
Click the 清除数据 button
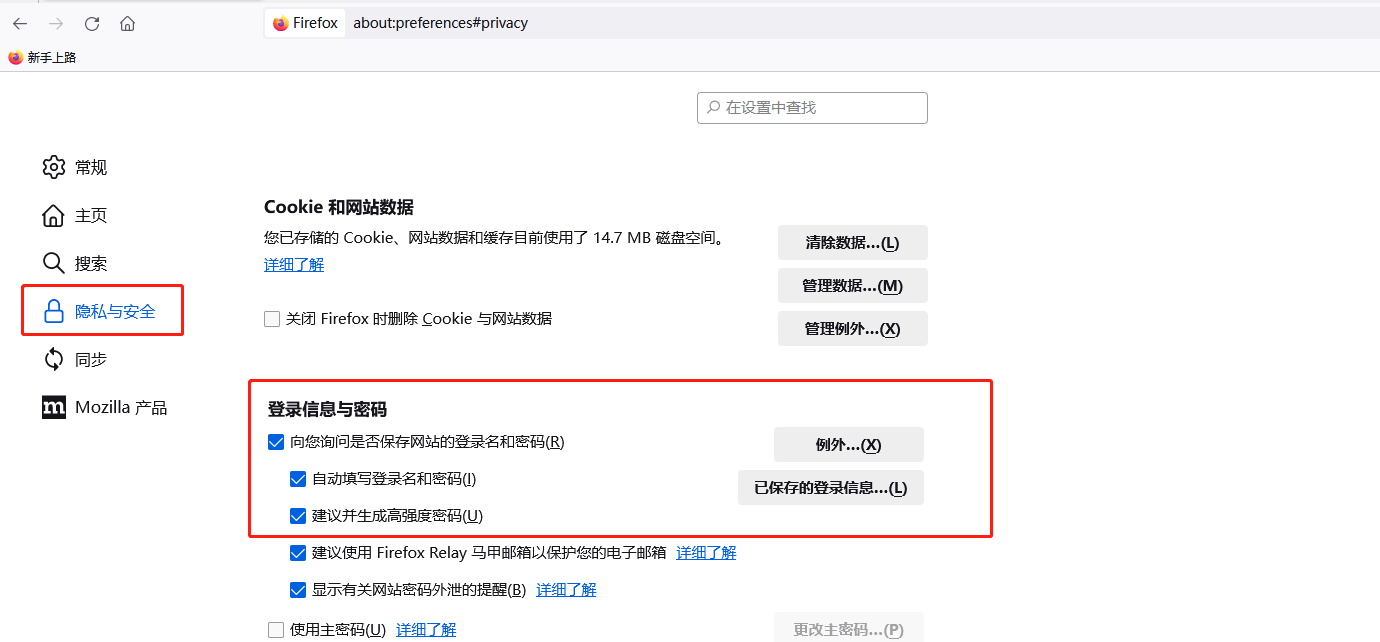pyautogui.click(x=852, y=243)
